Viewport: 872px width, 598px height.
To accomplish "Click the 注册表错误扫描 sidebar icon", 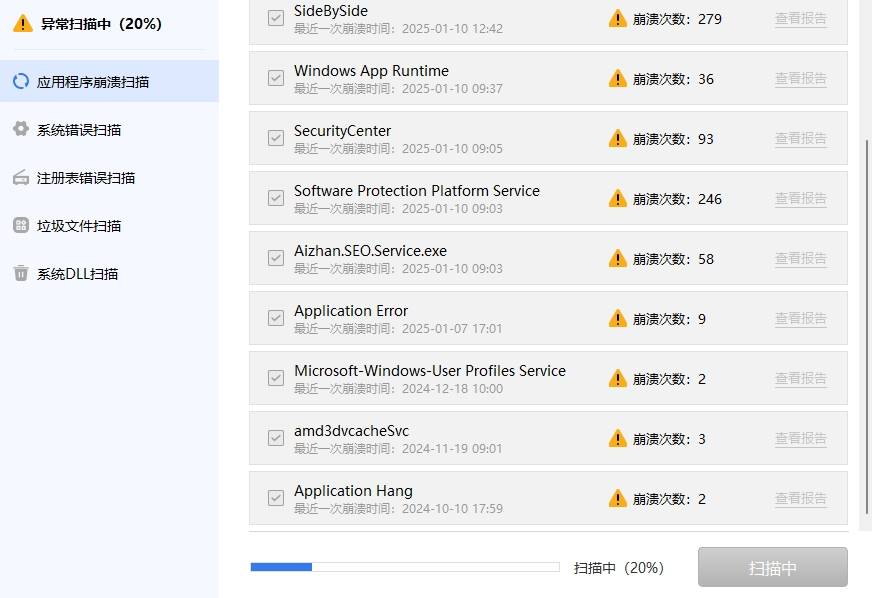I will click(x=20, y=178).
